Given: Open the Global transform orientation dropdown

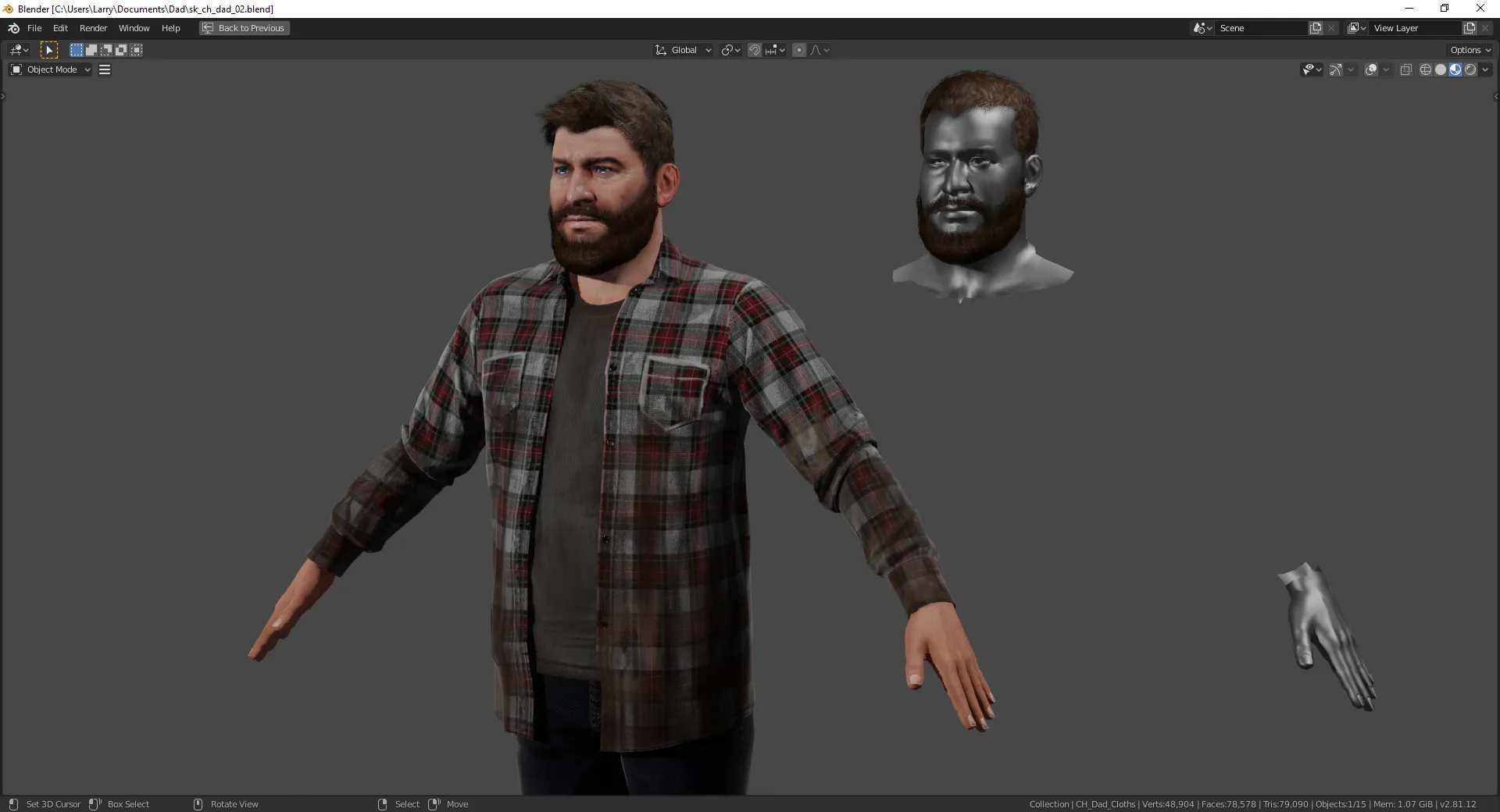Looking at the screenshot, I should [x=684, y=50].
